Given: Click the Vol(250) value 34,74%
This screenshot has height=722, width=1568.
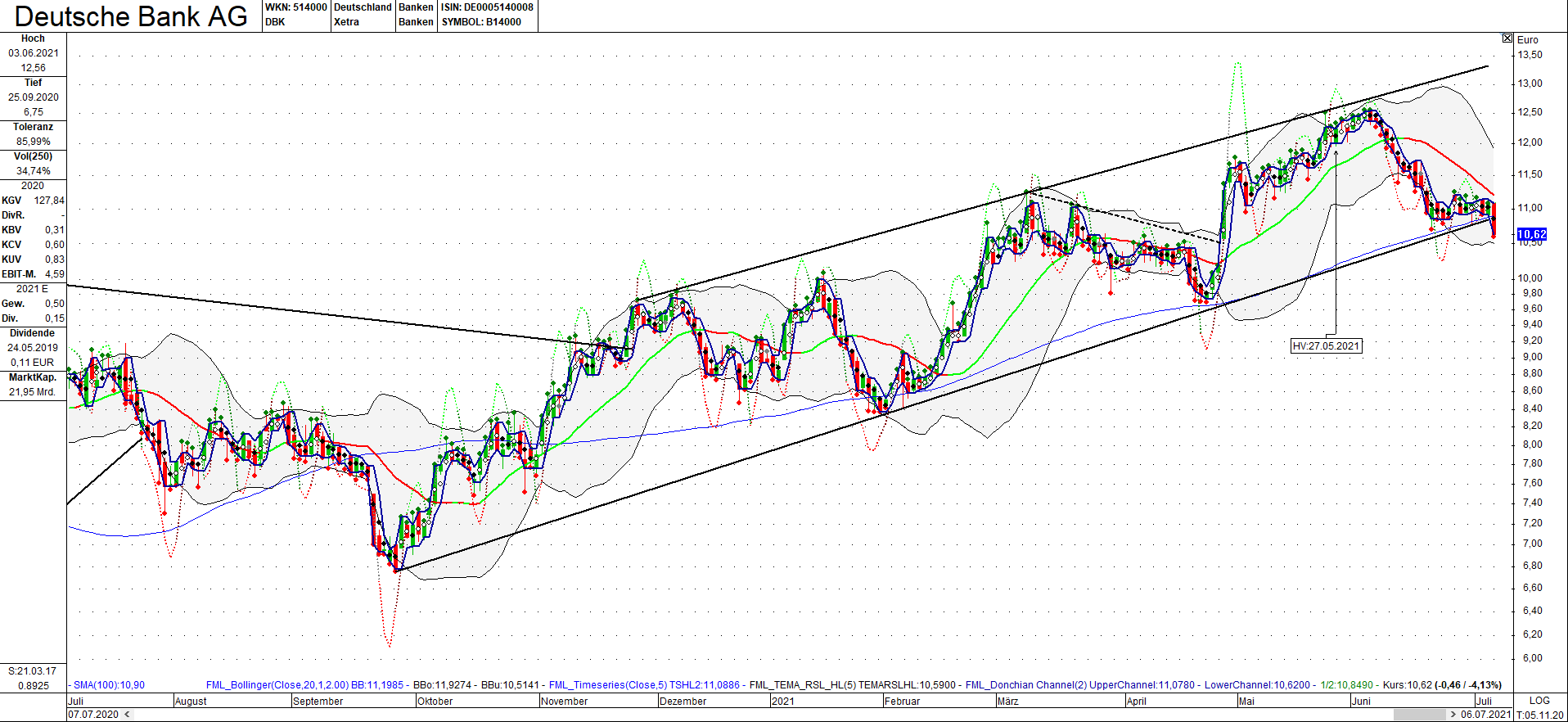Looking at the screenshot, I should click(x=34, y=171).
